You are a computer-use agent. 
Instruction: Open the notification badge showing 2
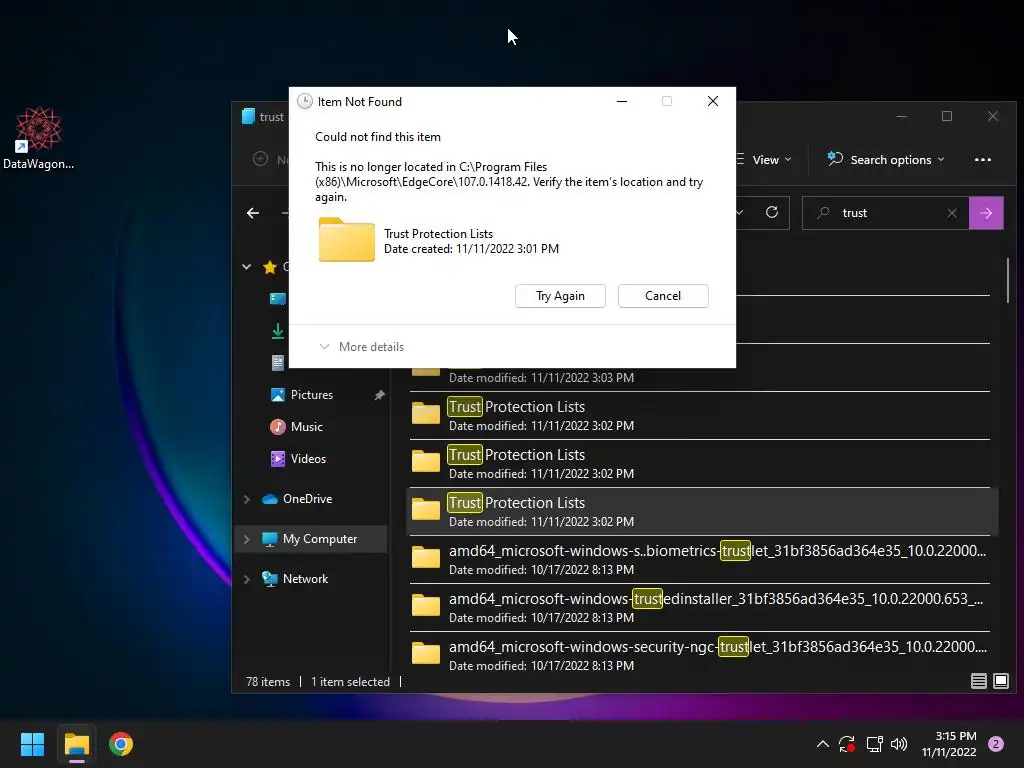tap(996, 744)
